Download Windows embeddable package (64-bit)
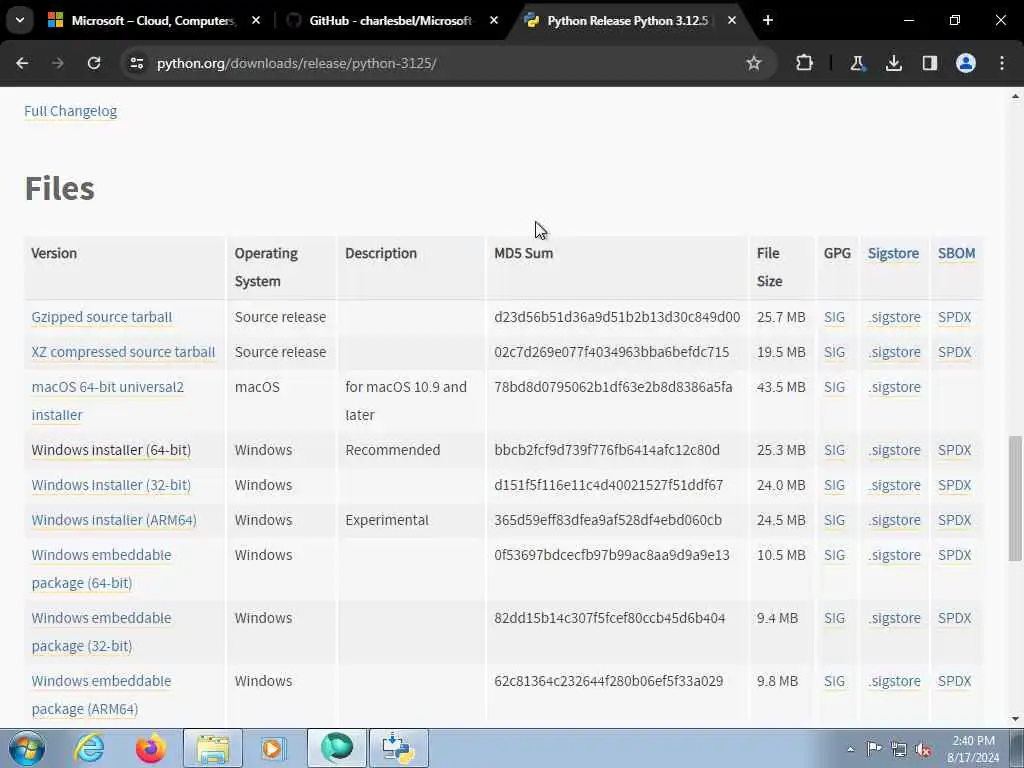Viewport: 1024px width, 768px height. pyautogui.click(x=101, y=568)
